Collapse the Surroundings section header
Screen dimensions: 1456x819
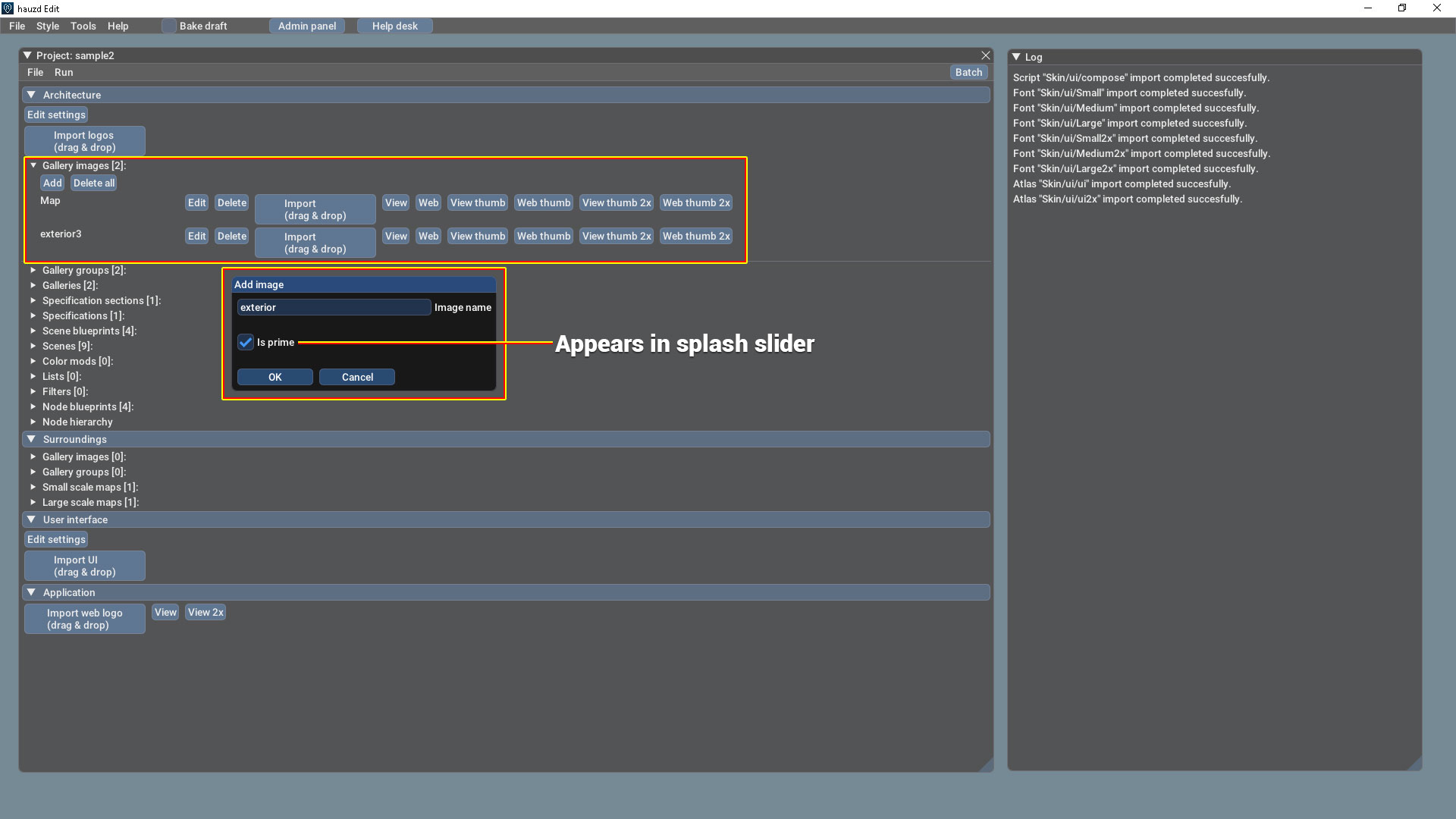click(x=31, y=439)
